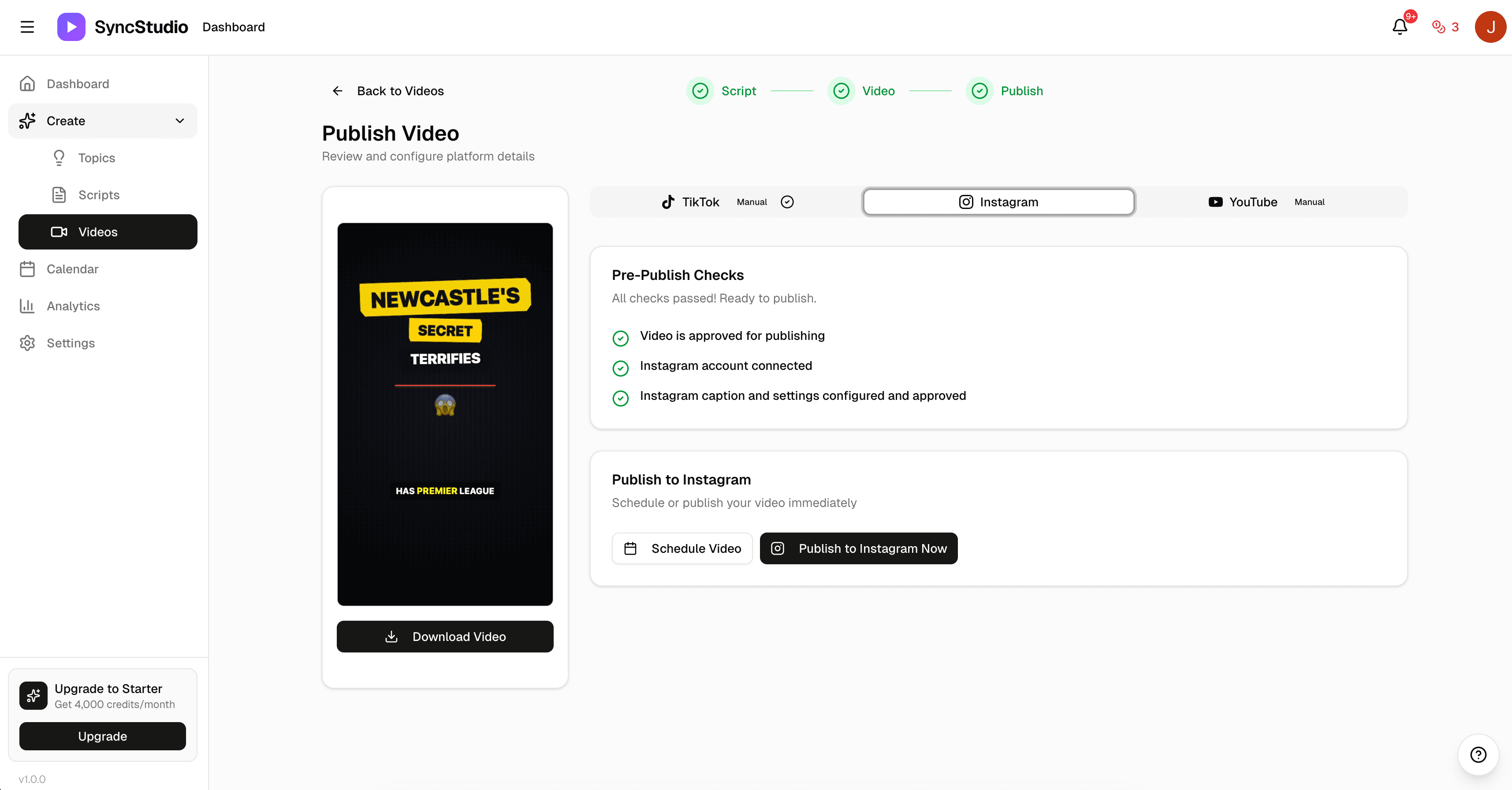Image resolution: width=1512 pixels, height=790 pixels.
Task: Click the Settings gear icon
Action: coord(28,343)
